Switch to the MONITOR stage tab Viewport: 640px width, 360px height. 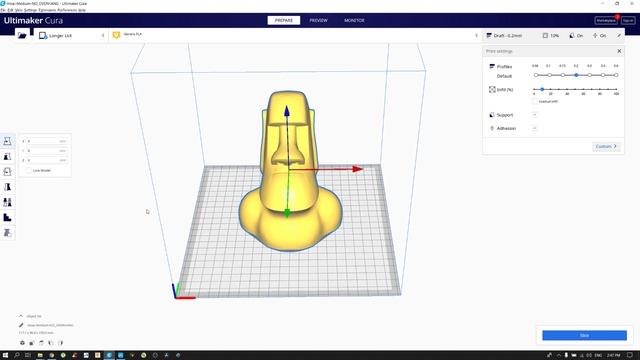pos(354,20)
